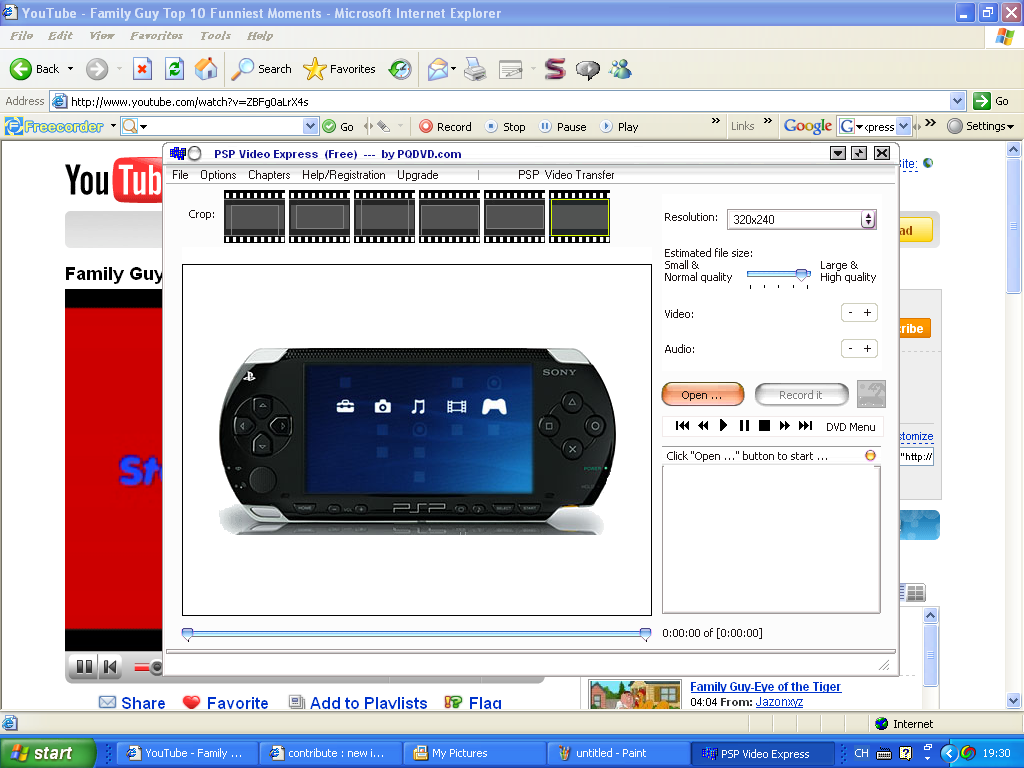Select the Record button on Freecorder toolbar
This screenshot has height=768, width=1024.
click(x=445, y=126)
